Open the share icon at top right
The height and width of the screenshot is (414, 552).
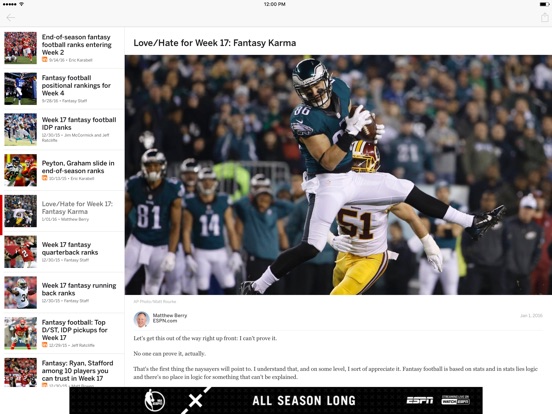(545, 17)
